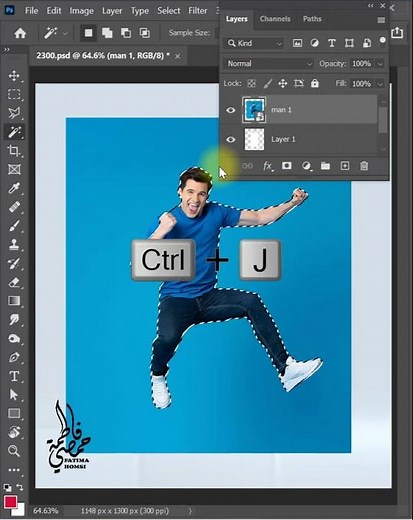This screenshot has width=413, height=520.
Task: Open the Image menu
Action: tap(81, 11)
